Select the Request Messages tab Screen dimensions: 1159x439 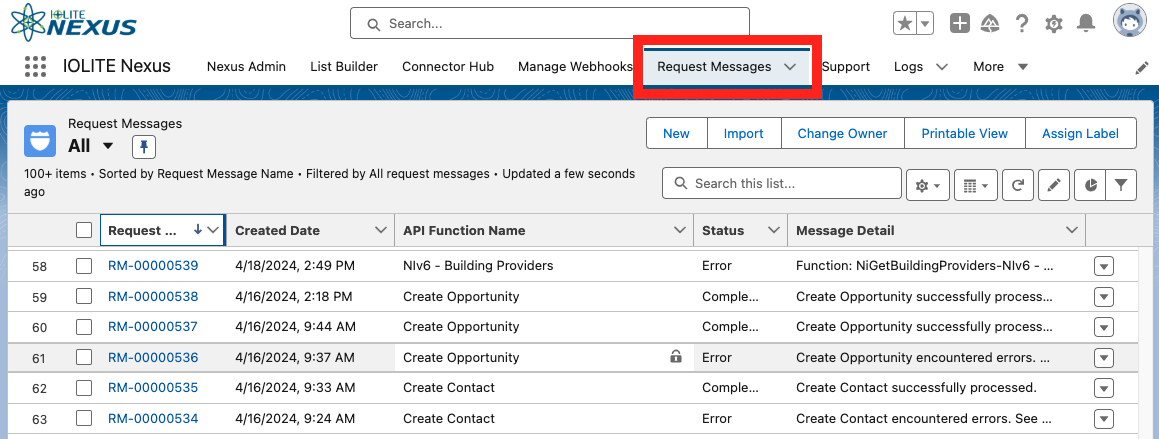click(714, 67)
